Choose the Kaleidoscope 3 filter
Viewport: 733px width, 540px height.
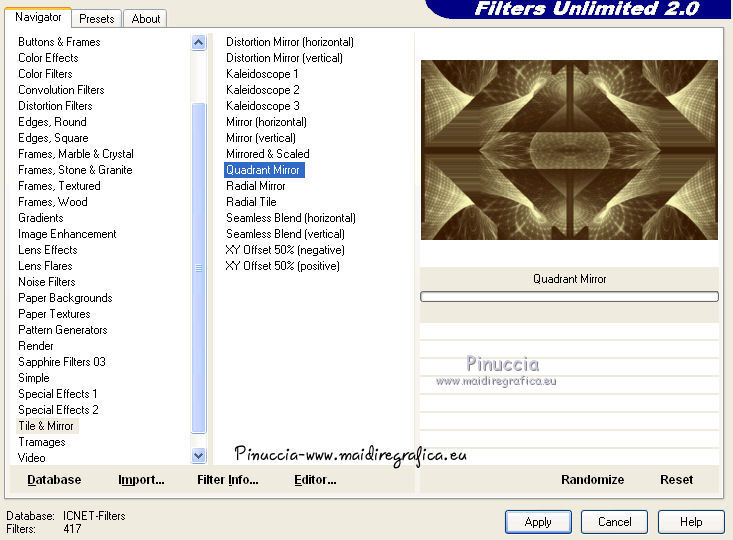point(263,106)
